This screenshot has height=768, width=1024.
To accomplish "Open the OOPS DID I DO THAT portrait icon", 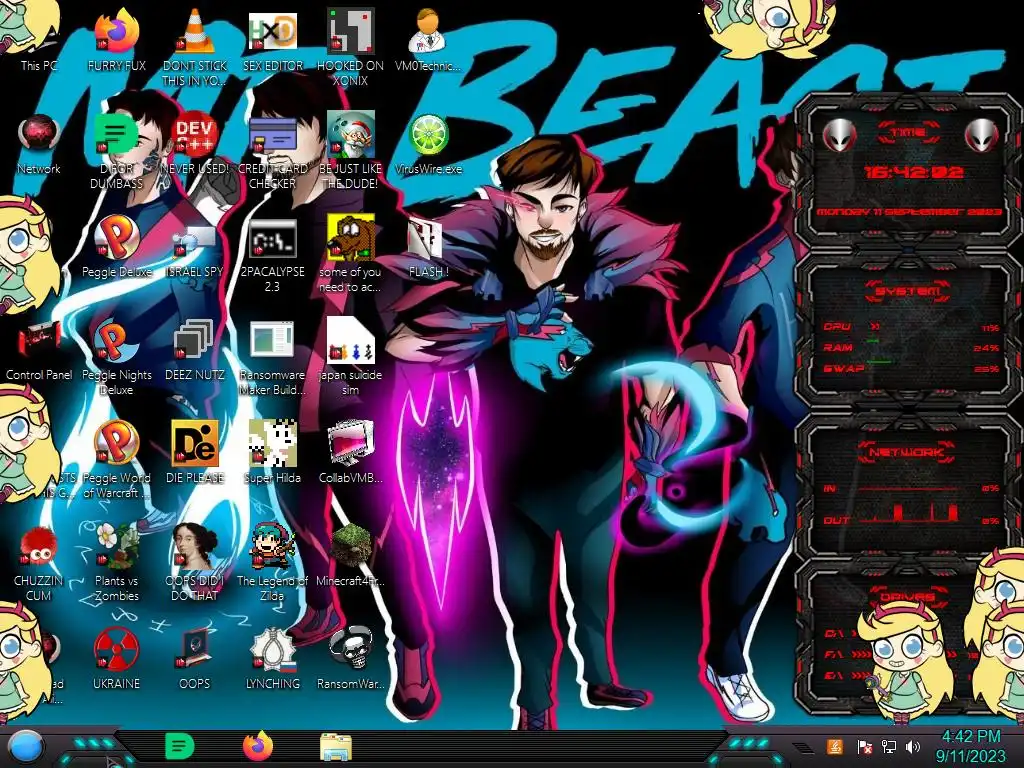I will (x=195, y=563).
